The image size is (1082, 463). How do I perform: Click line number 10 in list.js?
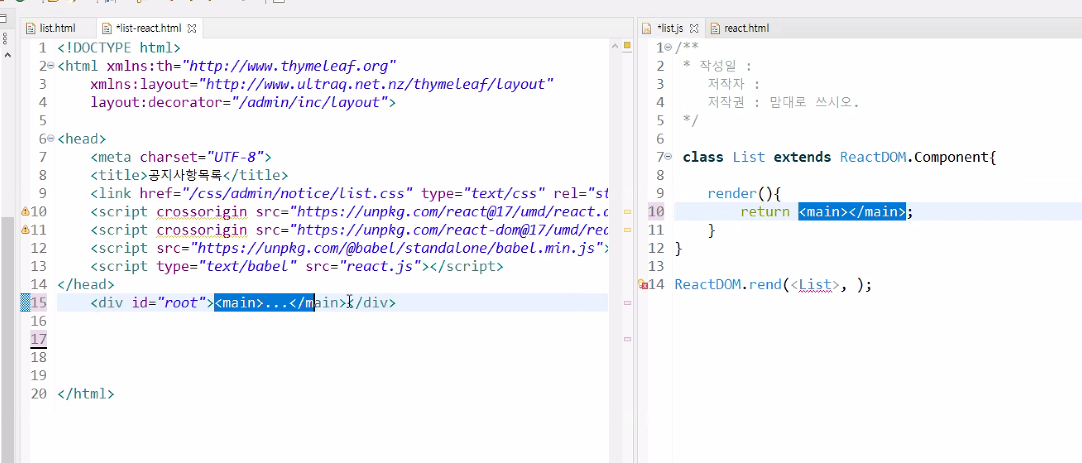tap(656, 212)
